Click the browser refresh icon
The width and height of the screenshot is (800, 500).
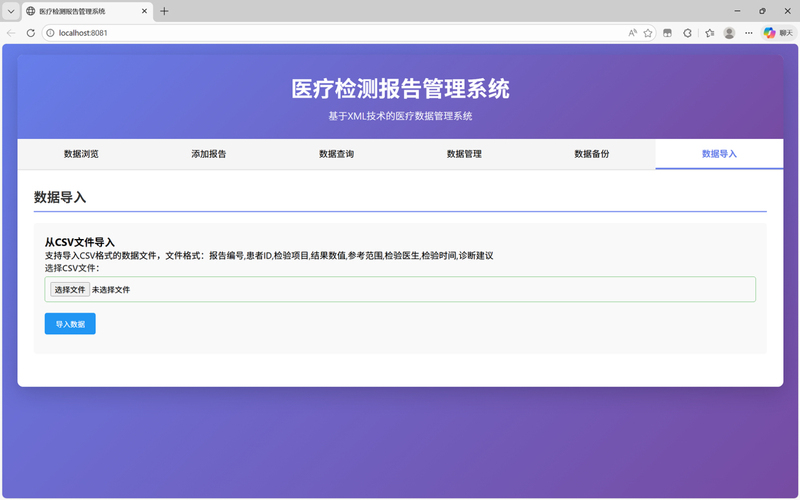point(30,33)
